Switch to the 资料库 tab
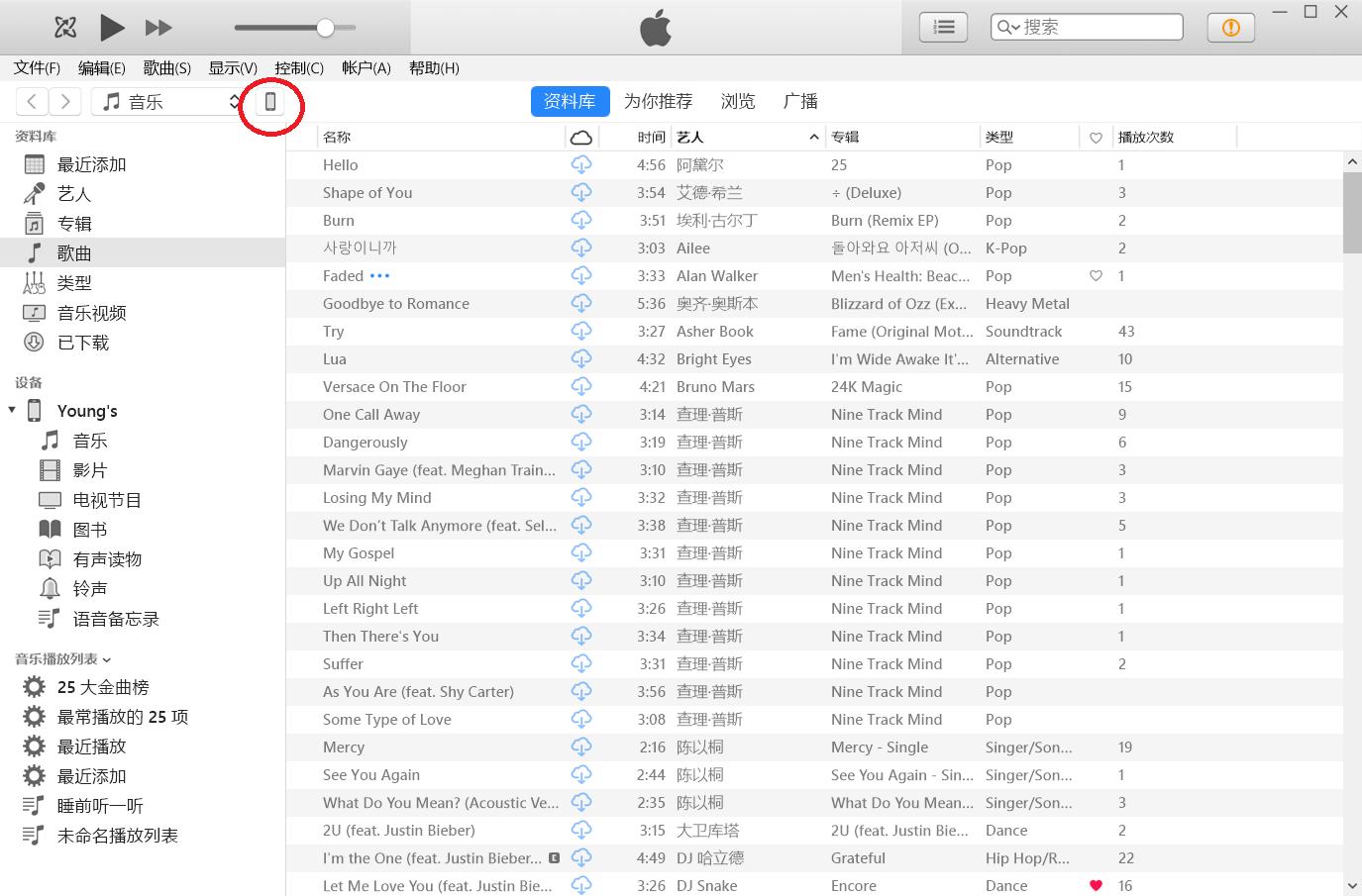Image resolution: width=1362 pixels, height=896 pixels. [570, 101]
